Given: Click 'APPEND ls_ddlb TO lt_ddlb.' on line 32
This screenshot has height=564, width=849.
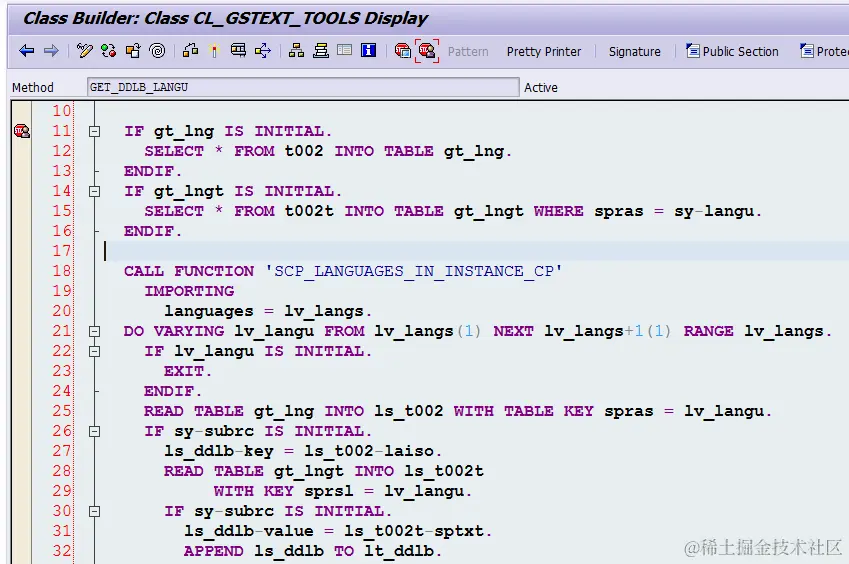Looking at the screenshot, I should (313, 551).
